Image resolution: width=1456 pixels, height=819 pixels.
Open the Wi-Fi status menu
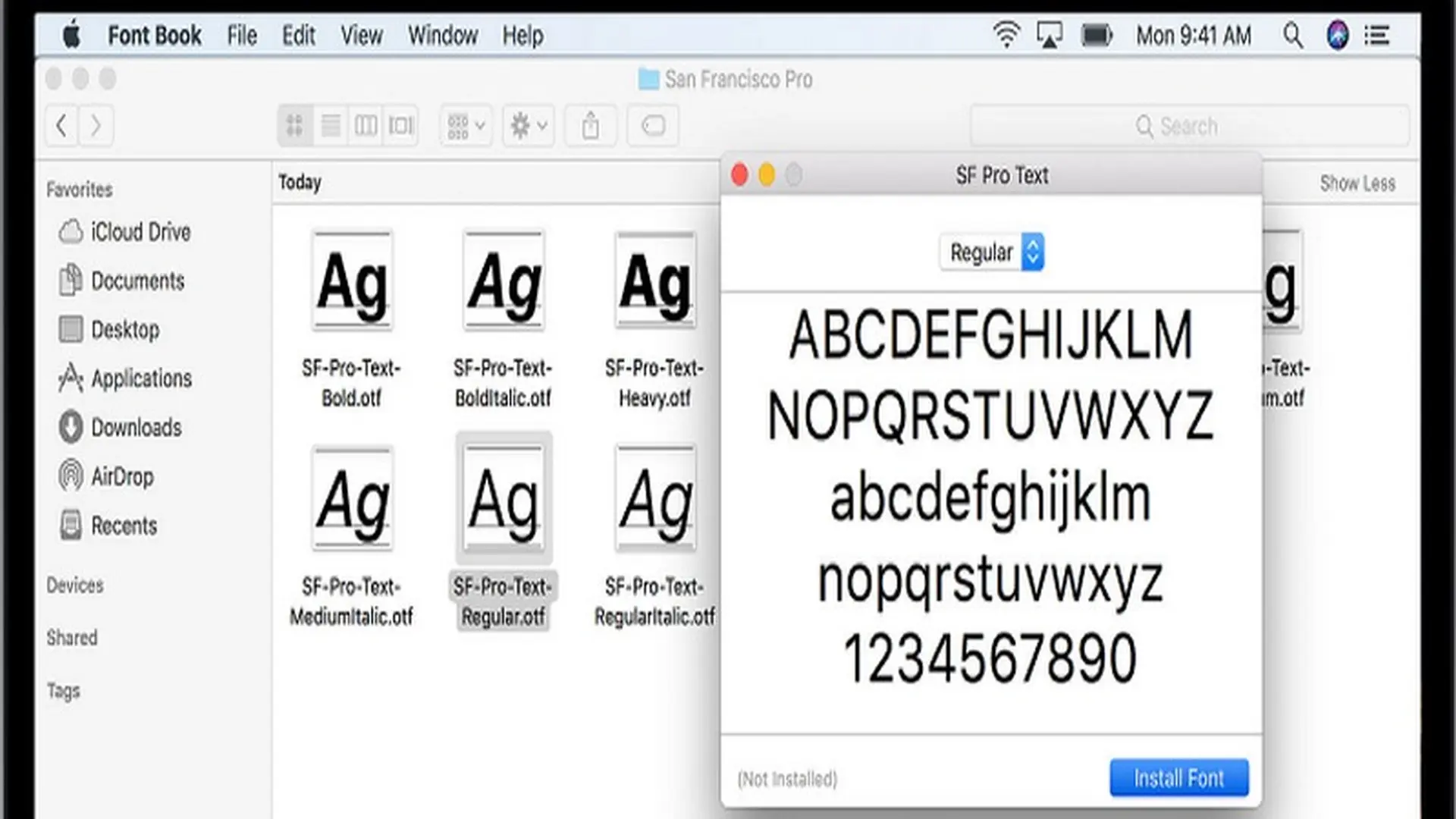tap(1006, 36)
